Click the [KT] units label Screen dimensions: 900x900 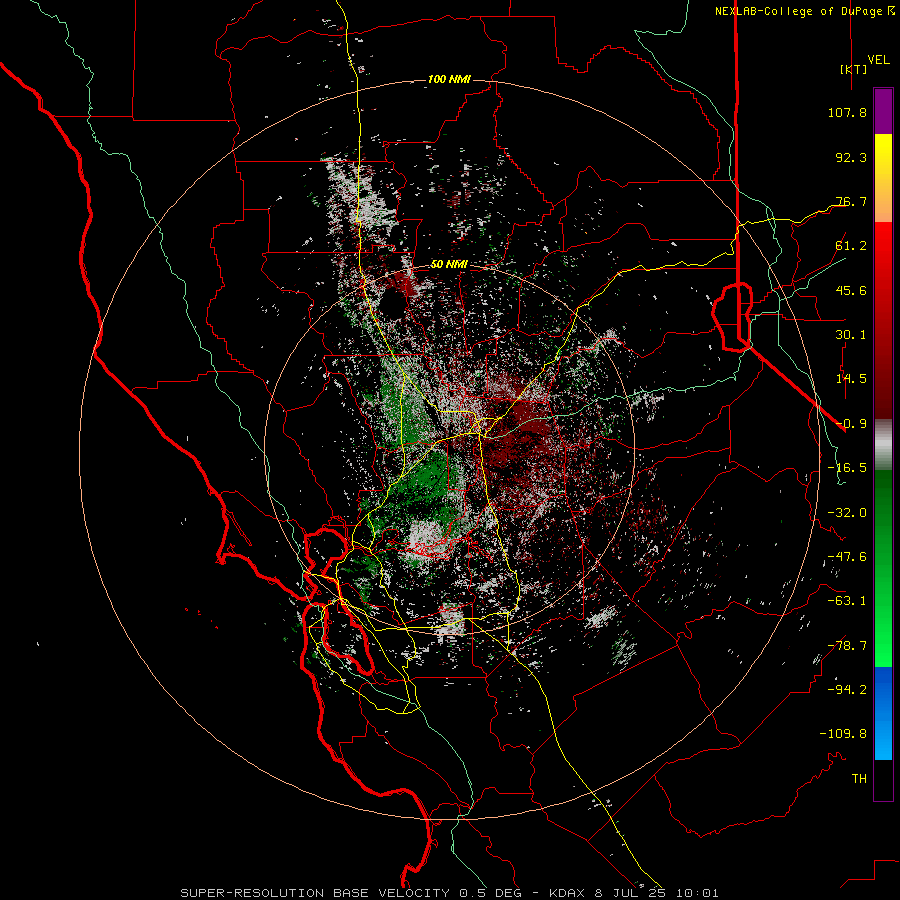pyautogui.click(x=853, y=69)
